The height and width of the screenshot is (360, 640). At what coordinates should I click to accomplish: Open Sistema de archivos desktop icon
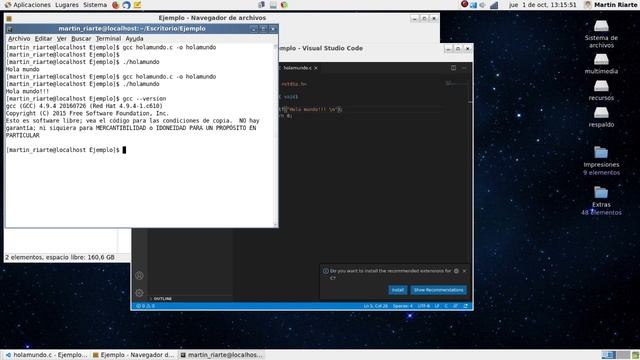601,34
